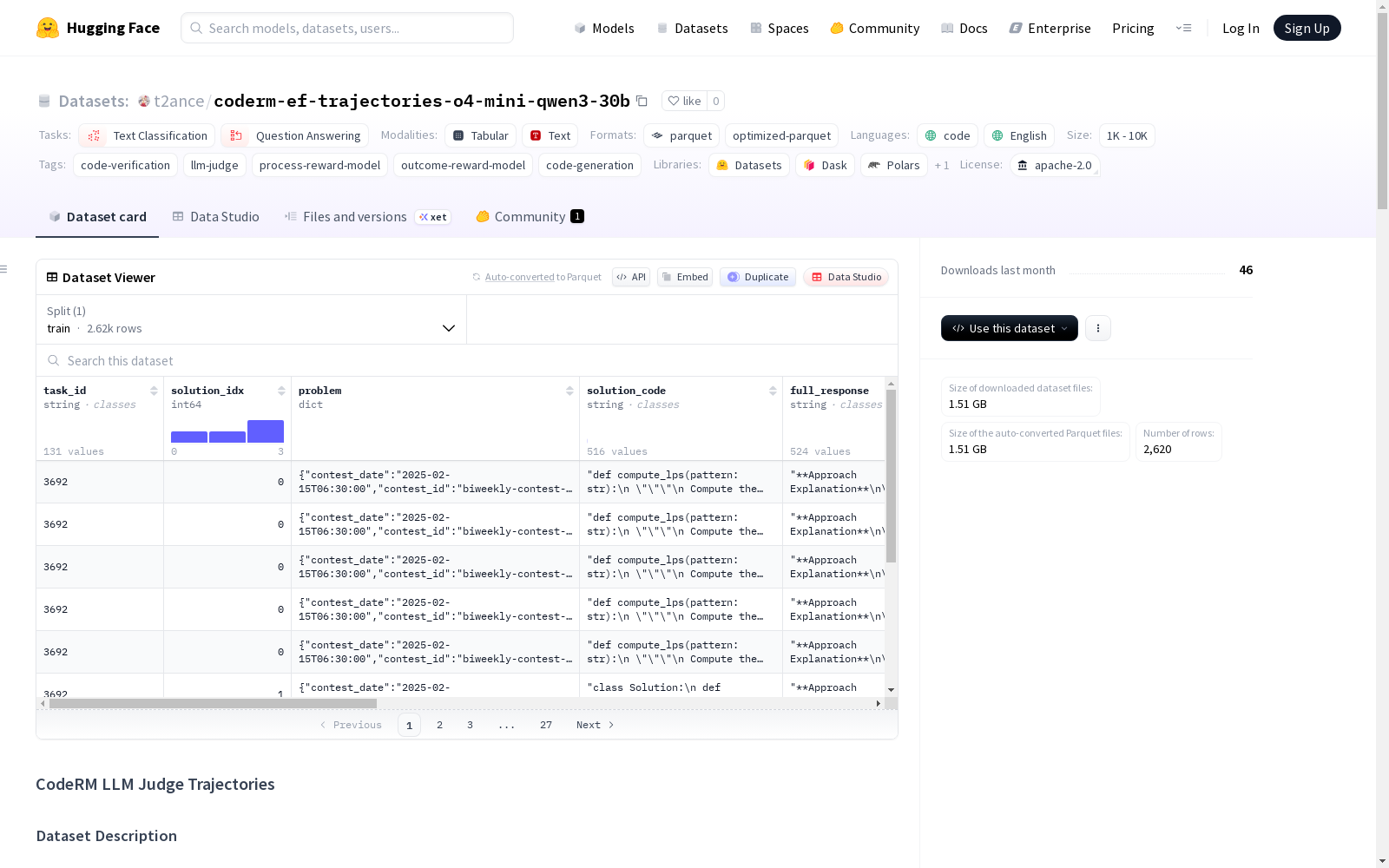Copy dataset name with copy icon
This screenshot has height=868, width=1389.
(642, 101)
